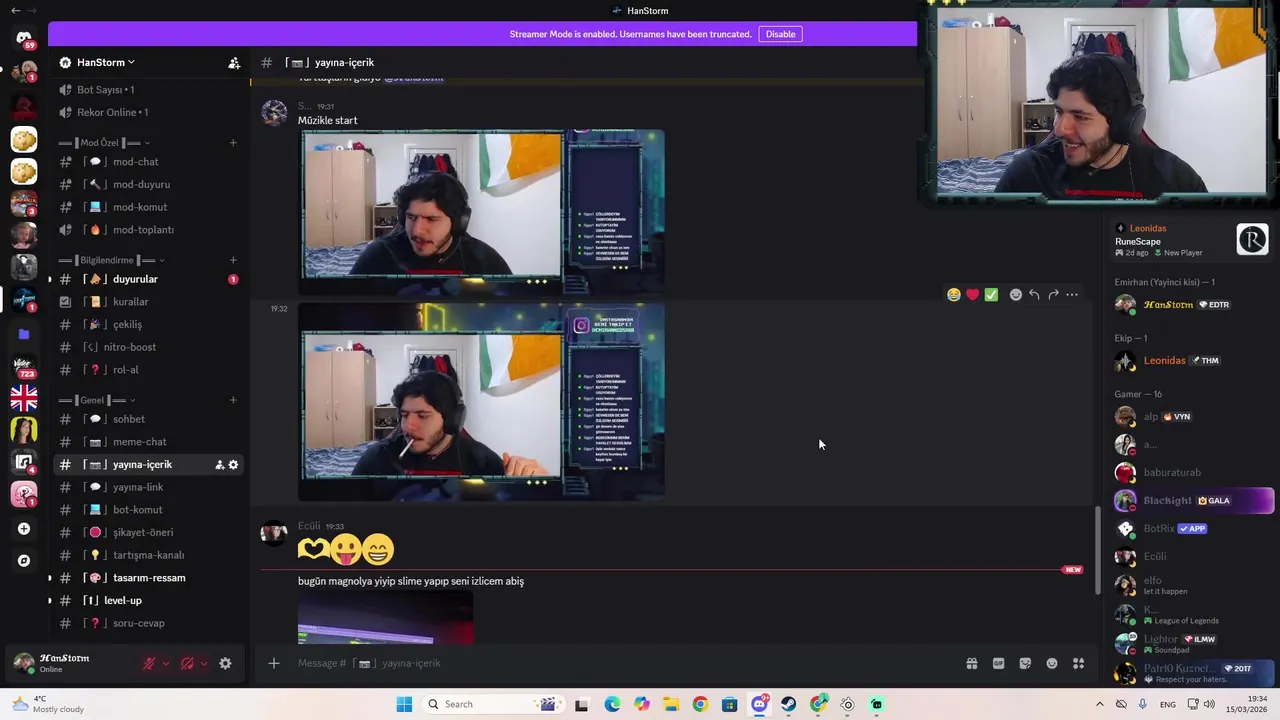
Task: Open the UK flag server icon
Action: click(24, 398)
